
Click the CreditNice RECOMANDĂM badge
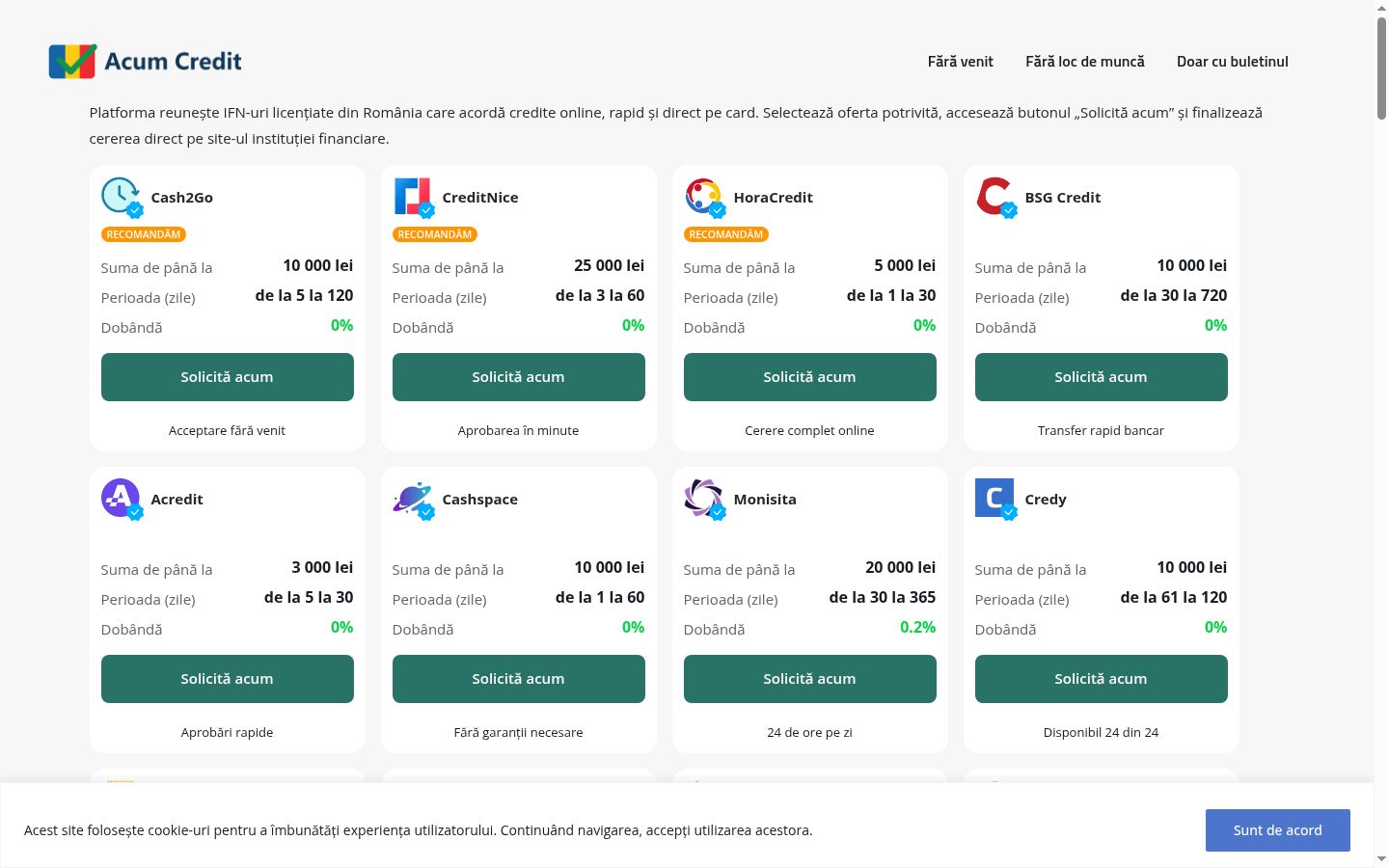pyautogui.click(x=435, y=234)
